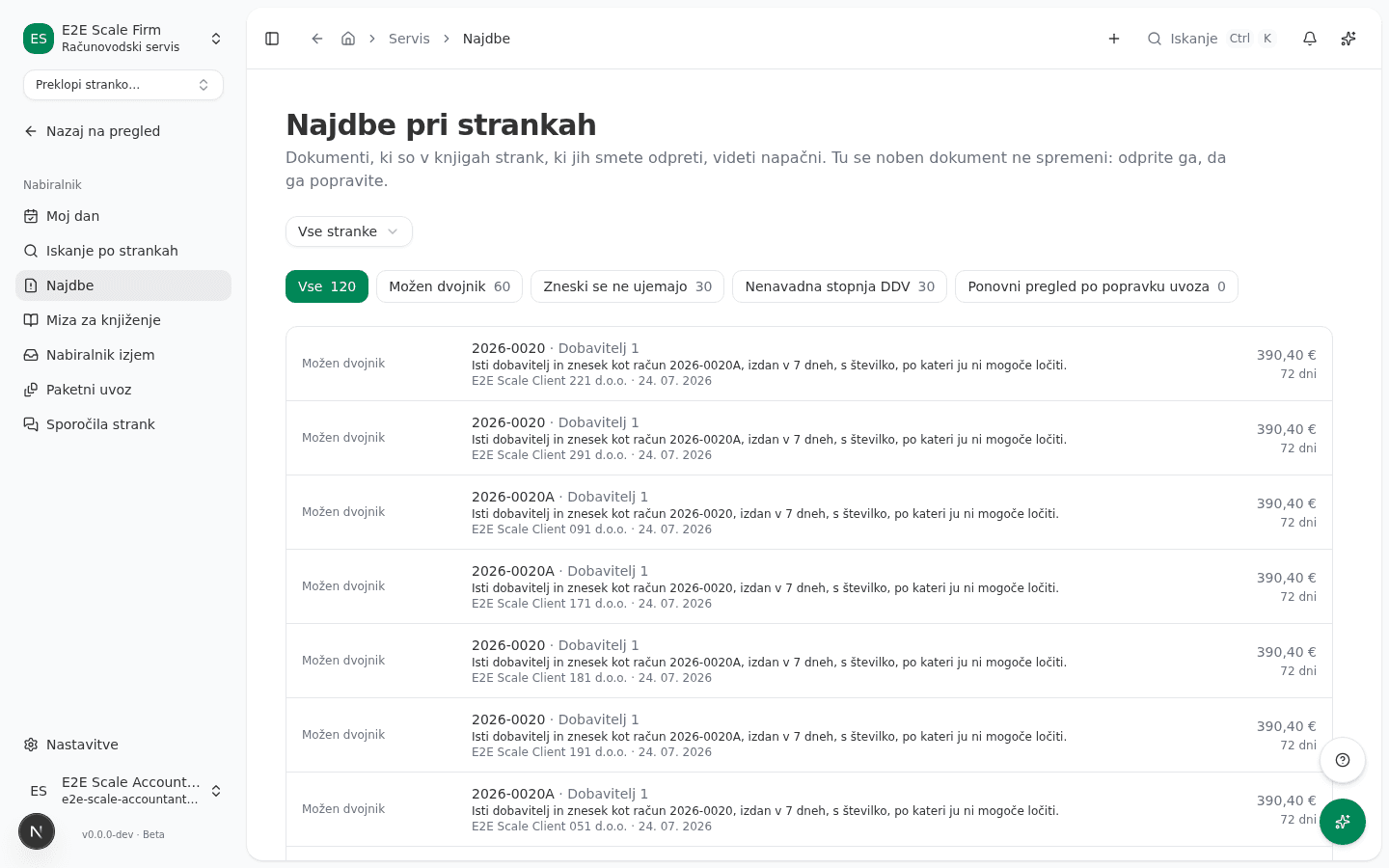Open finding for E2E Scale Client 191

click(x=809, y=735)
